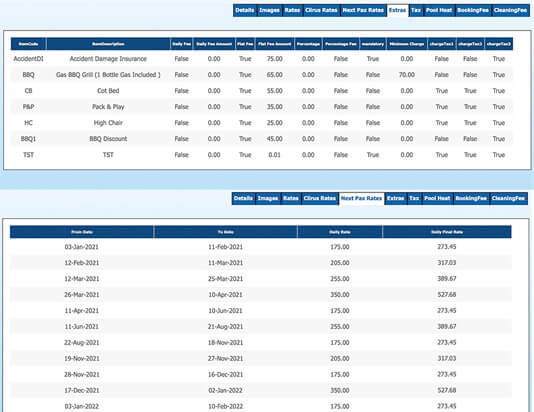Viewport: 534px width, 412px height.
Task: Open Cirus Rates tab above the extras table
Action: (321, 10)
